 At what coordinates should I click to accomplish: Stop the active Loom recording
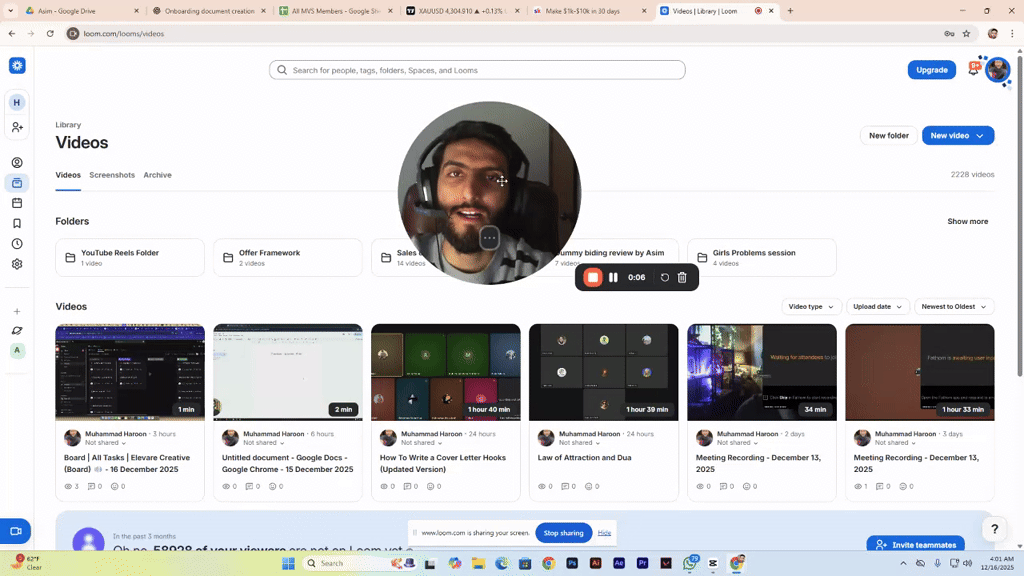593,277
